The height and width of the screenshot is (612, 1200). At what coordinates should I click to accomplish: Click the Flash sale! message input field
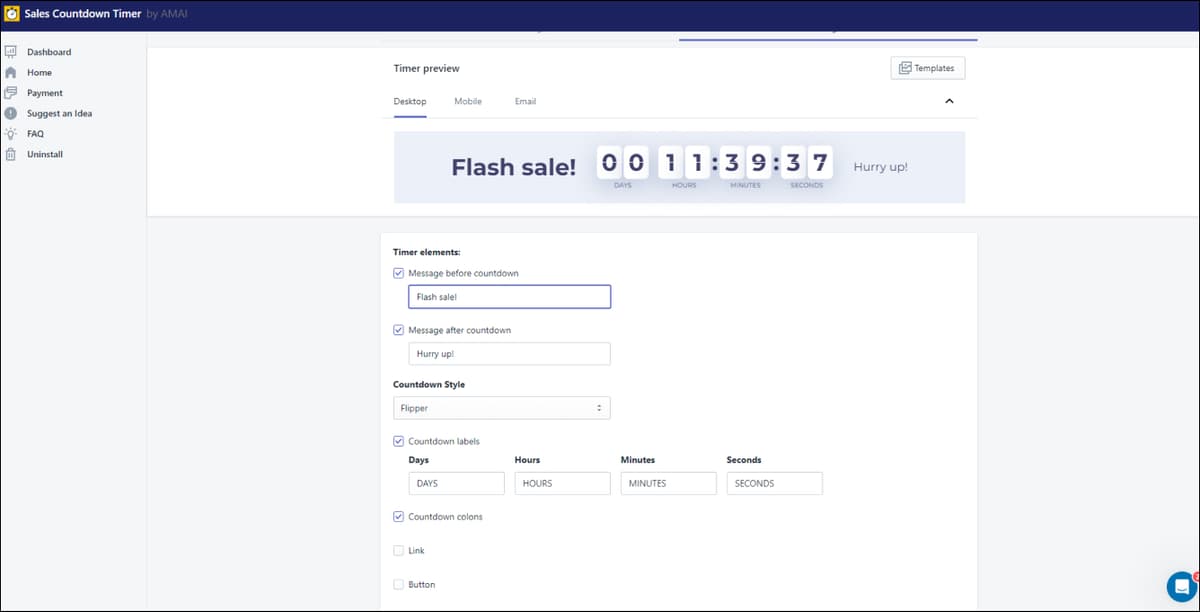pos(509,297)
